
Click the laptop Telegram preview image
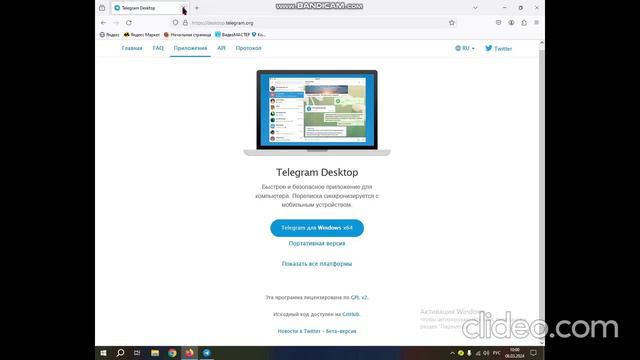pos(317,113)
